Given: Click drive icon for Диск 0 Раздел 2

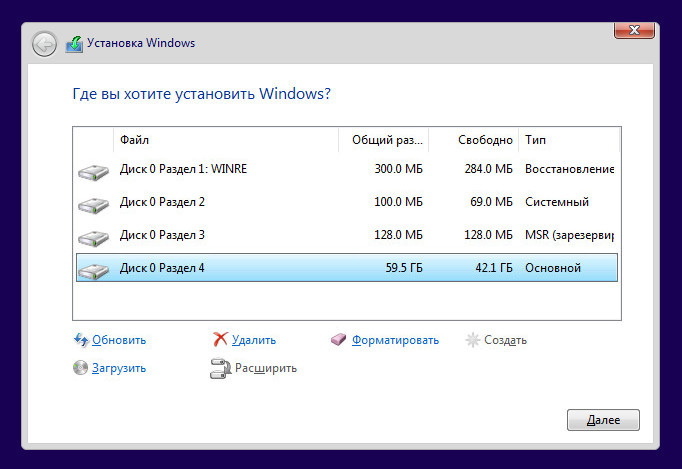Looking at the screenshot, I should pos(93,205).
